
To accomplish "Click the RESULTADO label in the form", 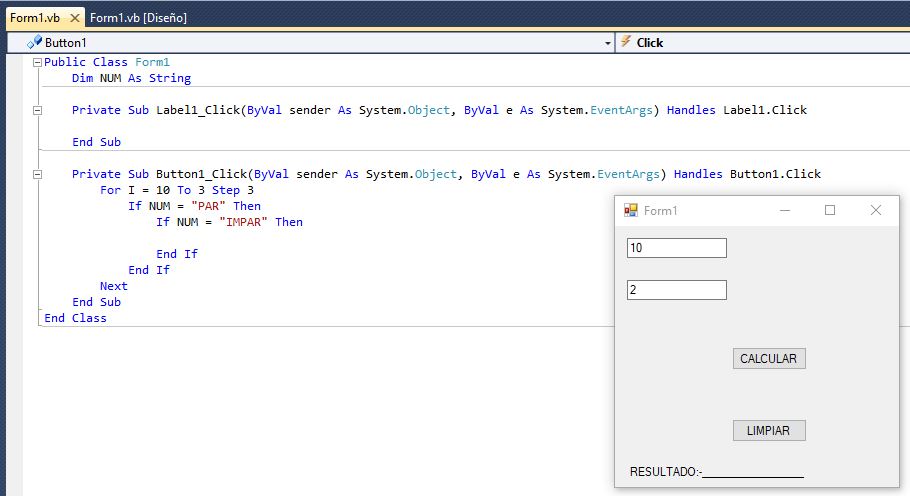I will [665, 472].
